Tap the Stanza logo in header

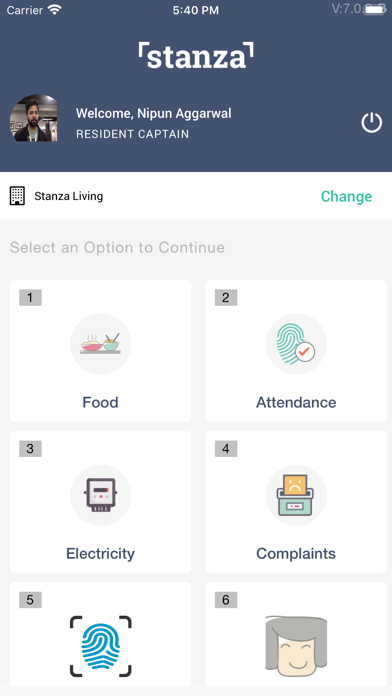(x=196, y=56)
